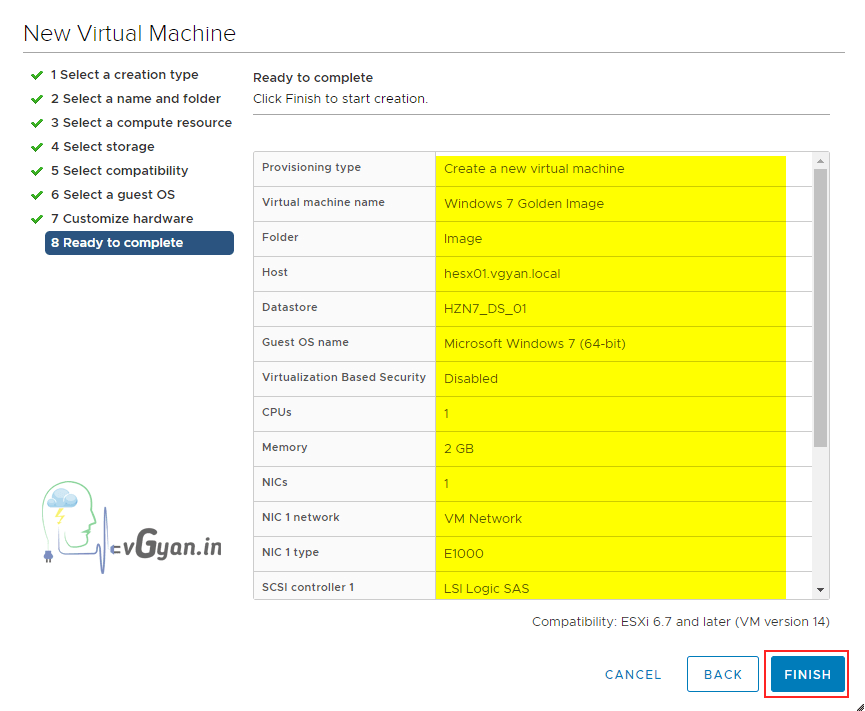Select the Virtual machine name value cell
Screen dimensions: 865x711
click(610, 204)
